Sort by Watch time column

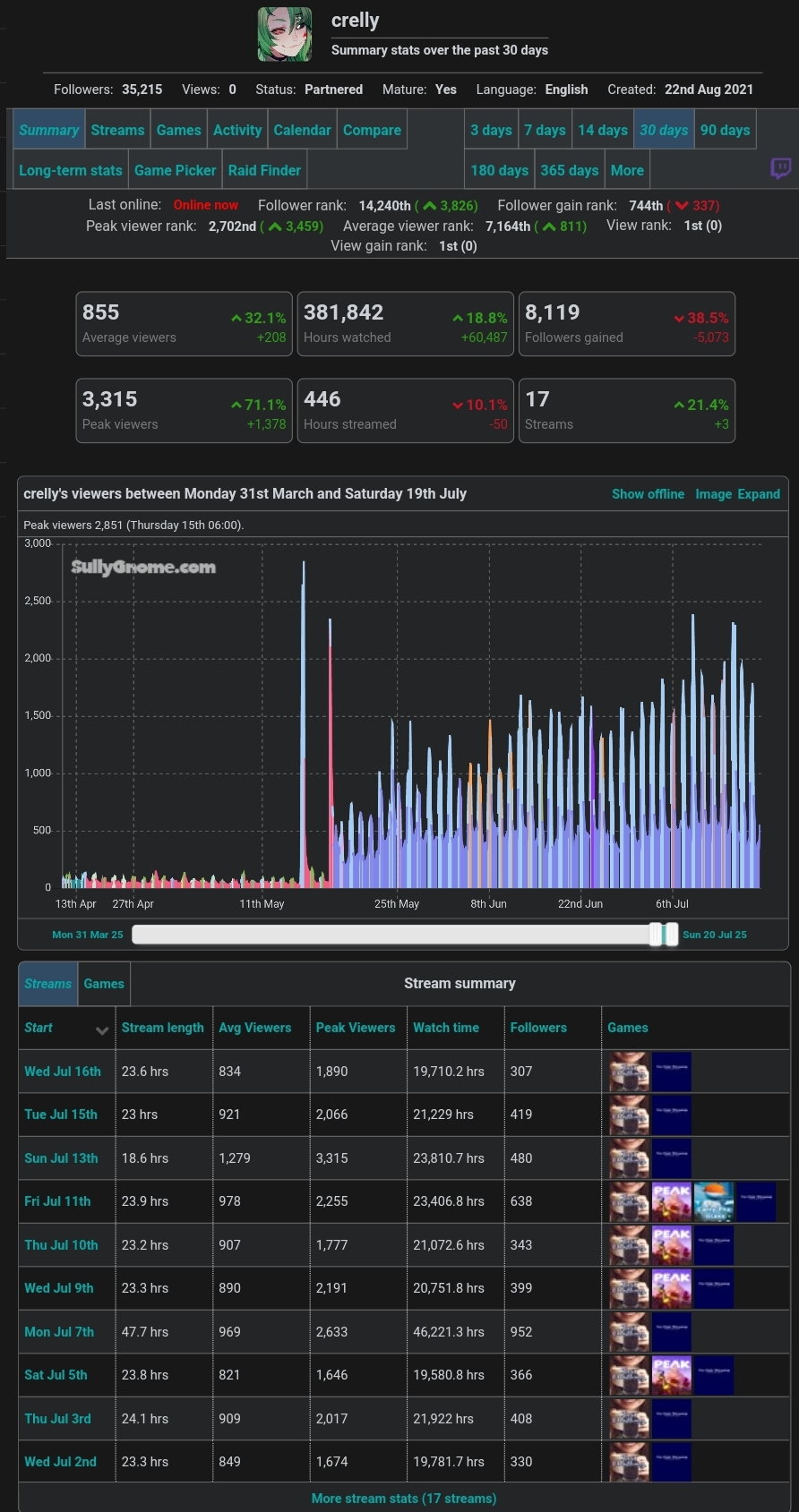(446, 1028)
